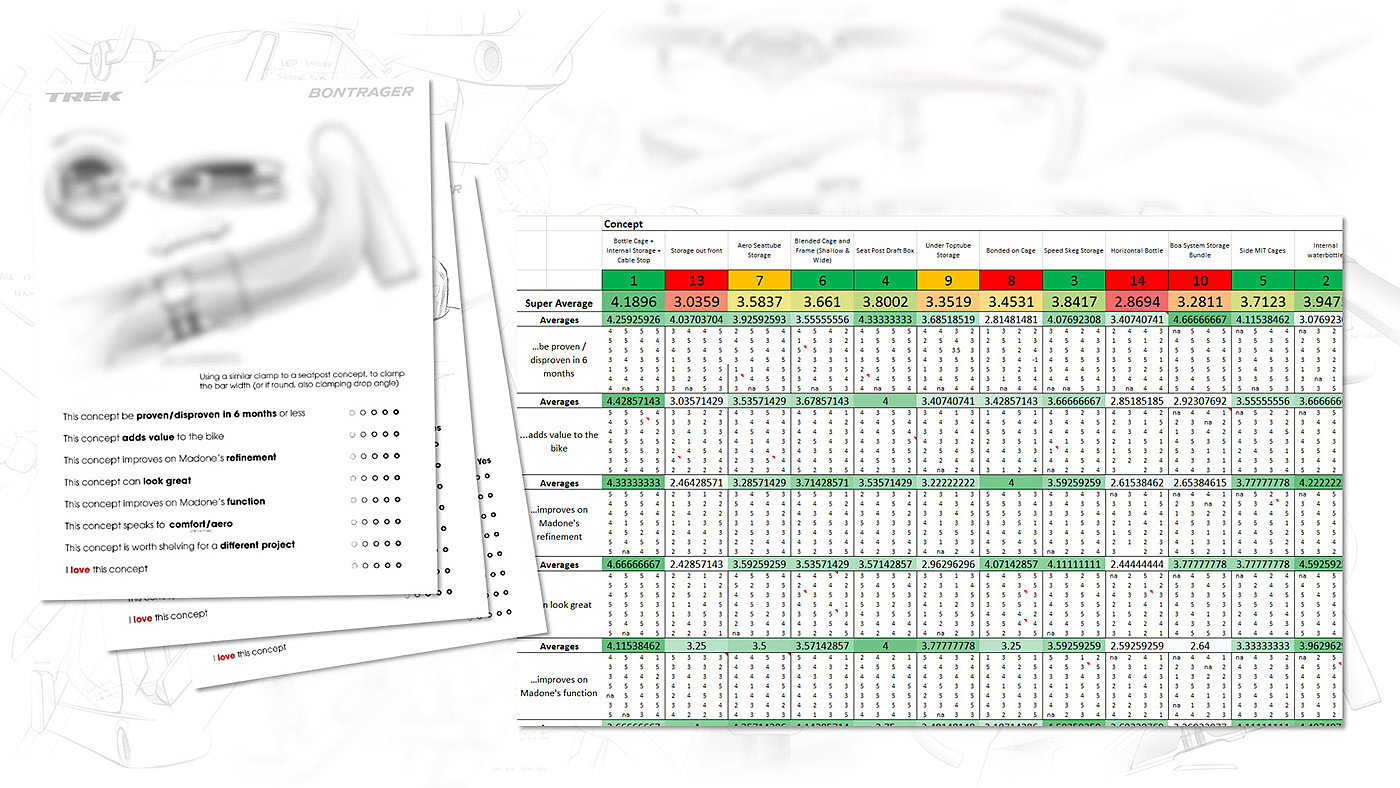Click the Super Average value 4.1896

(x=632, y=302)
